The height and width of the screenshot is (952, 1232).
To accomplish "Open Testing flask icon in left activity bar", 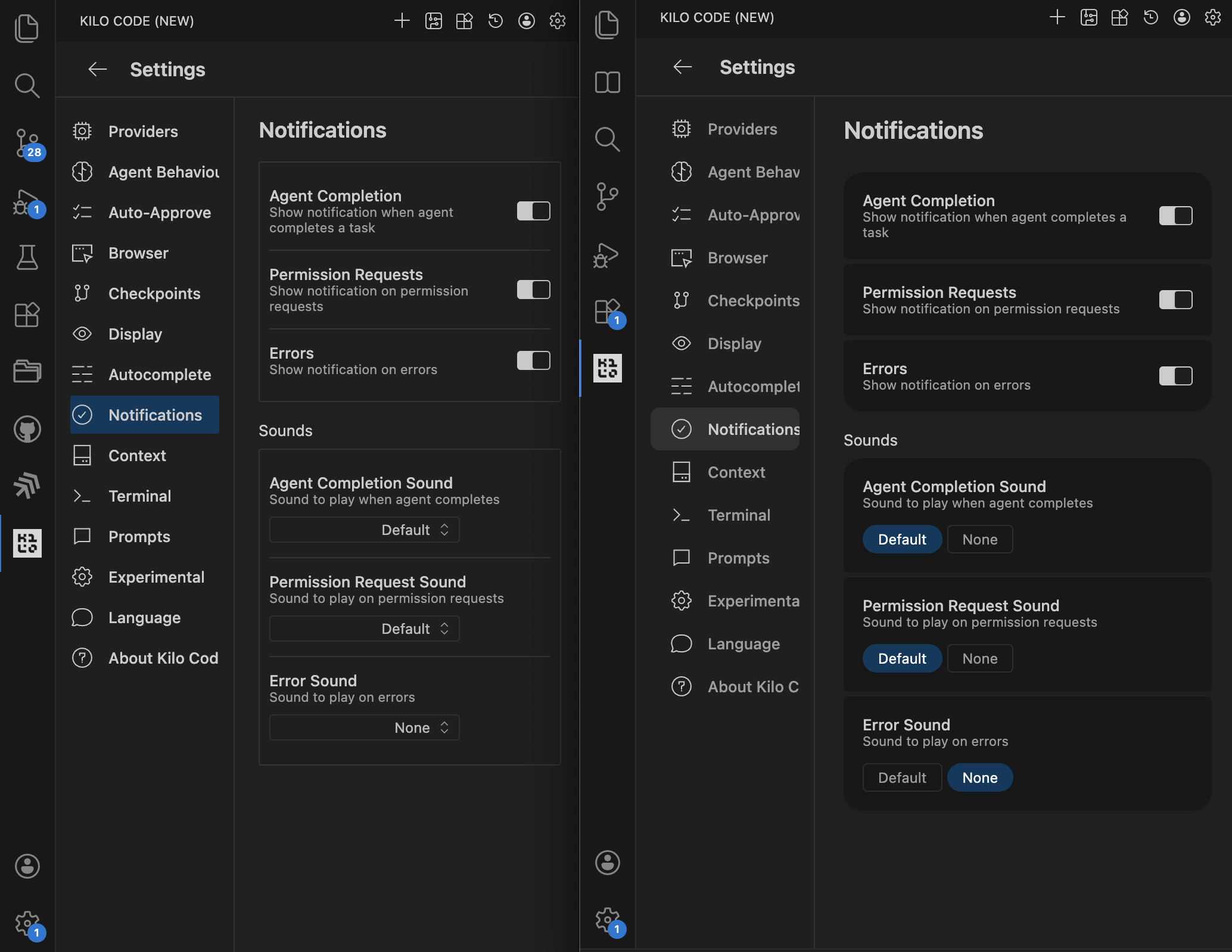I will (27, 257).
